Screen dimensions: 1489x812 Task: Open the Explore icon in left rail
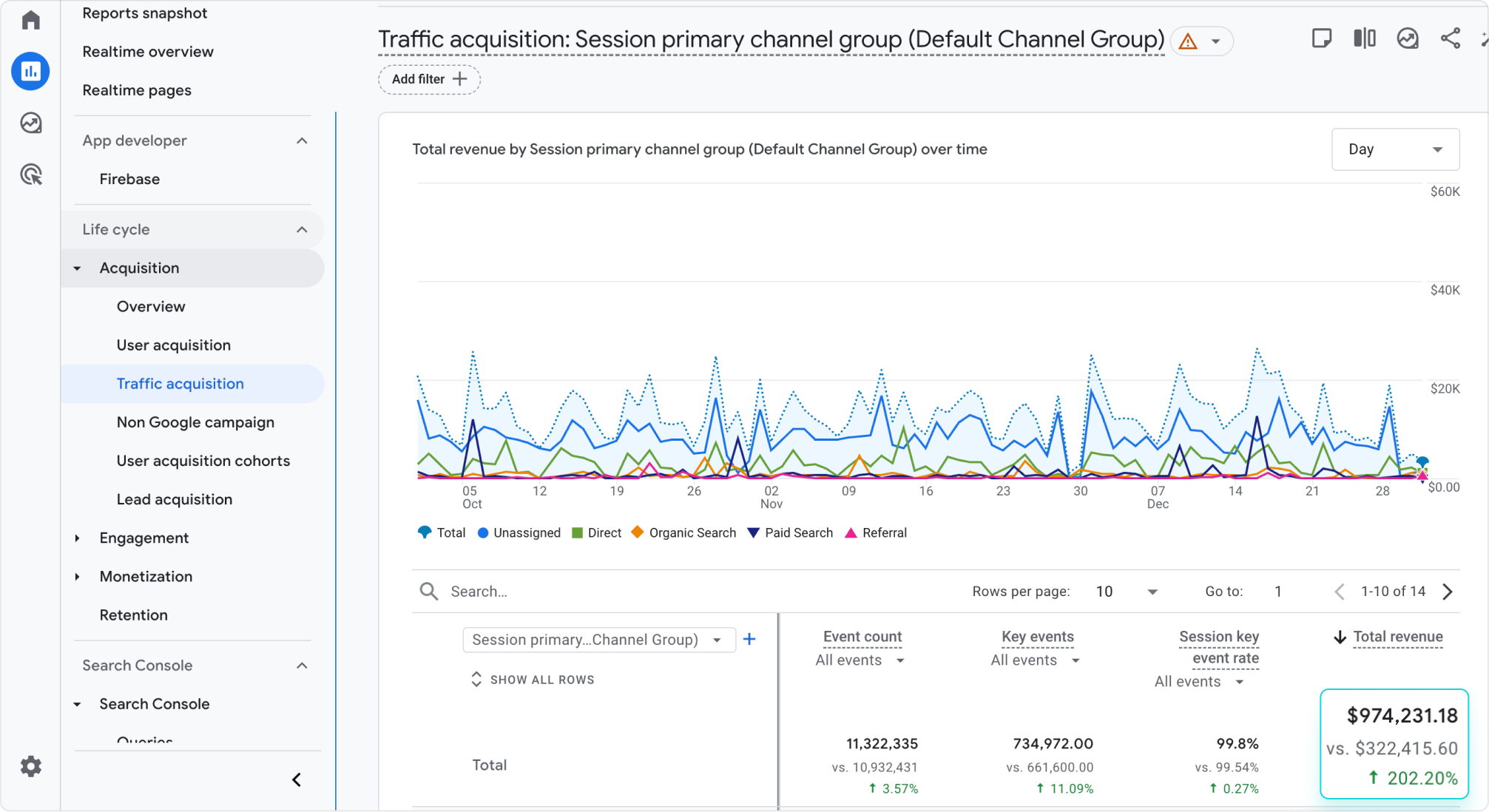pos(30,123)
